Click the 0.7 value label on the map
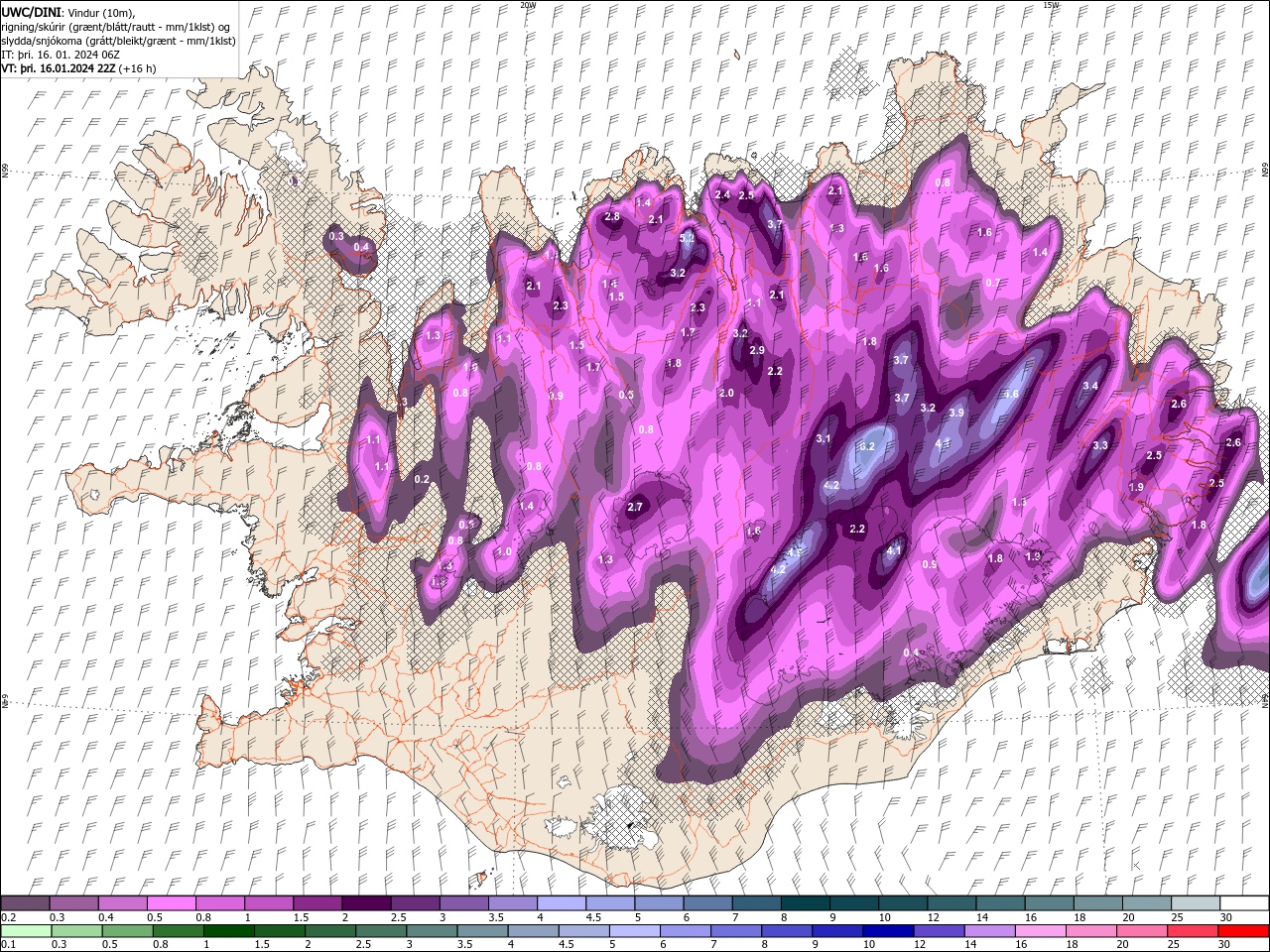The height and width of the screenshot is (952, 1270). (x=992, y=283)
